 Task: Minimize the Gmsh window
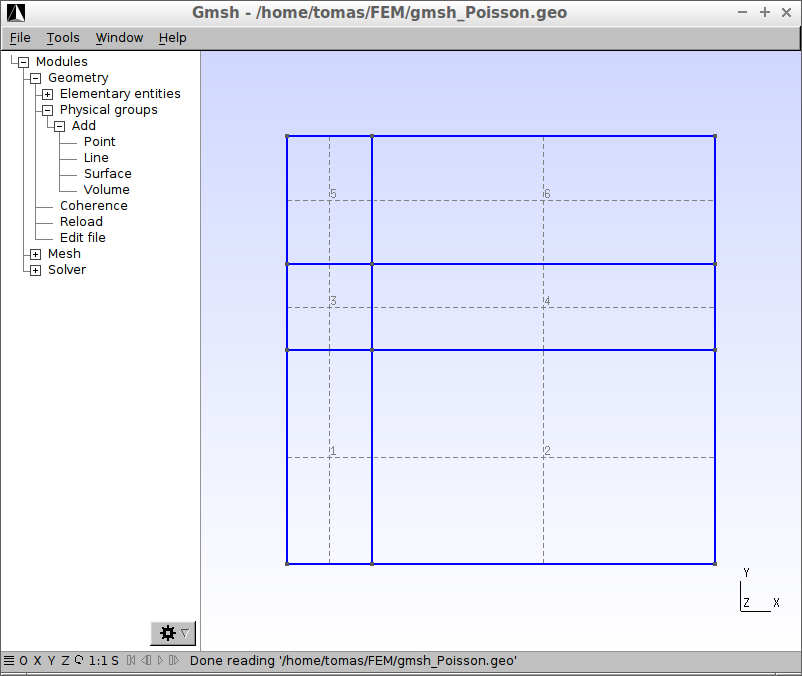coord(742,12)
